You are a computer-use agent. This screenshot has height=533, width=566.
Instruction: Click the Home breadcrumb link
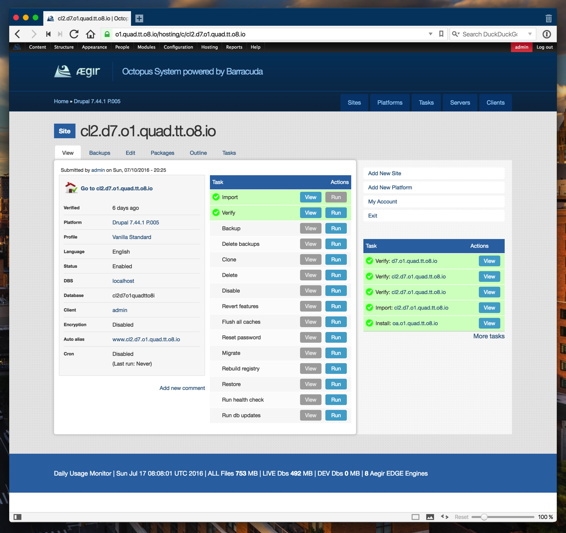click(x=61, y=101)
